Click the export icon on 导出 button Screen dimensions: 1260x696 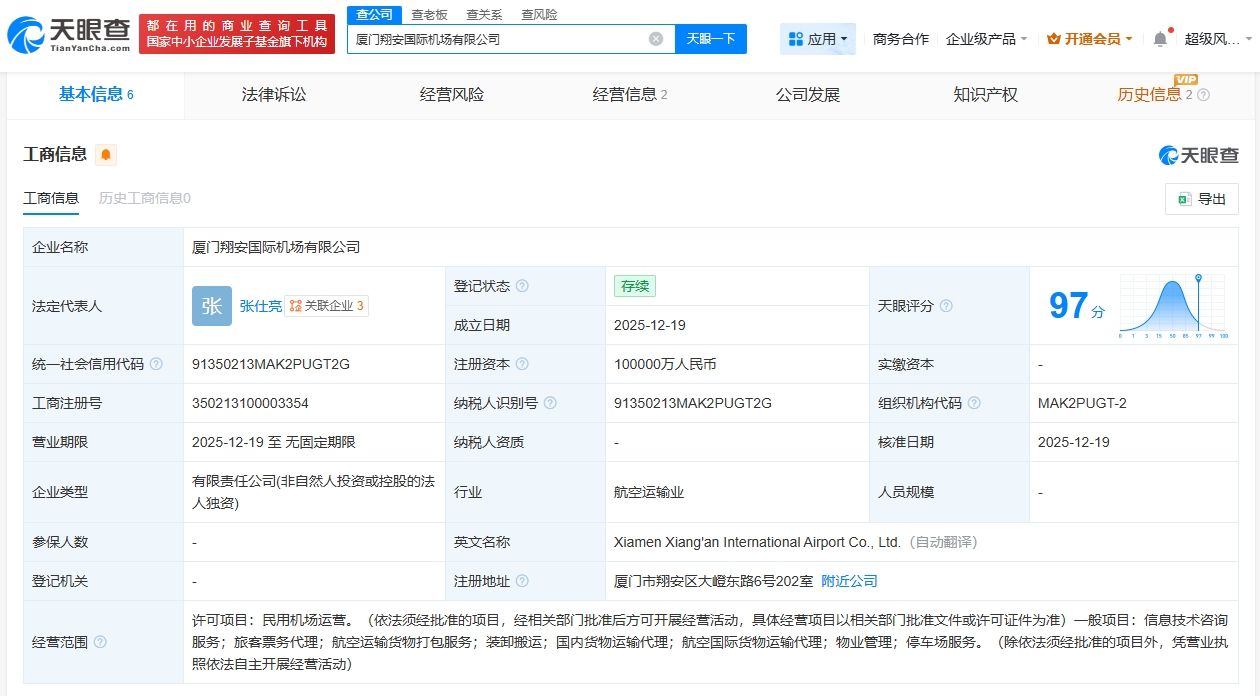pyautogui.click(x=1184, y=199)
